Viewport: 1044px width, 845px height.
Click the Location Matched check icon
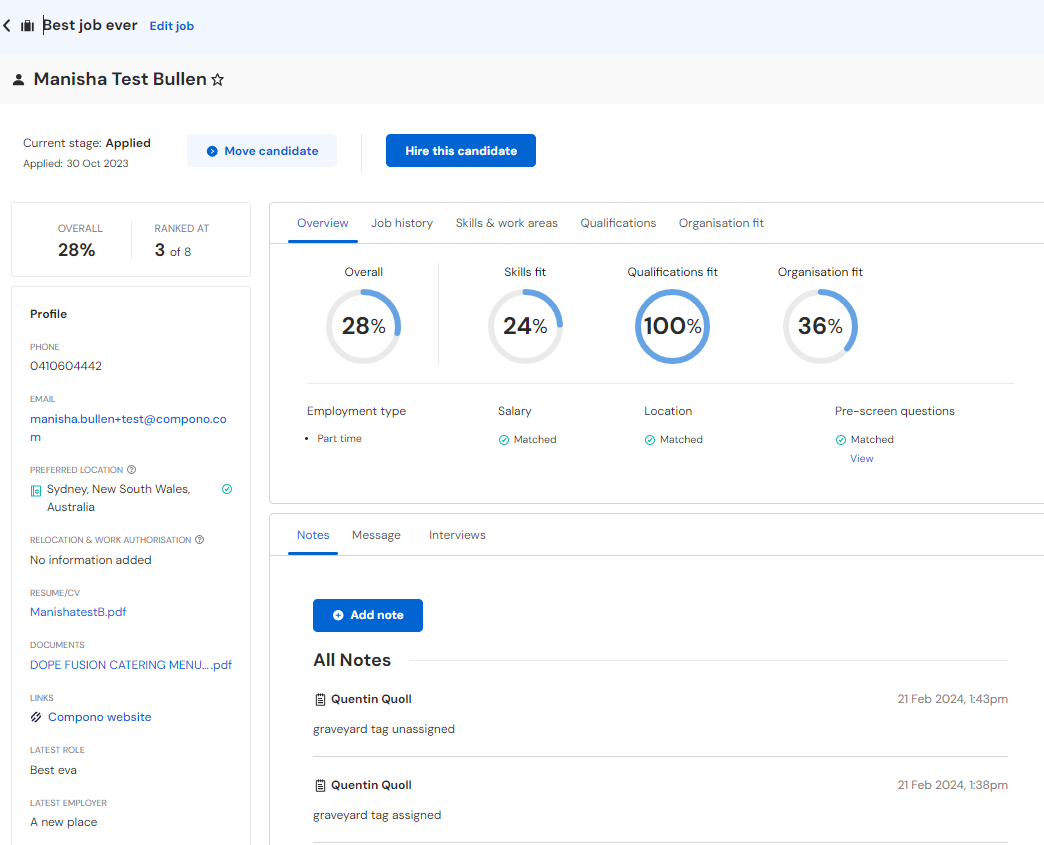[x=650, y=440]
